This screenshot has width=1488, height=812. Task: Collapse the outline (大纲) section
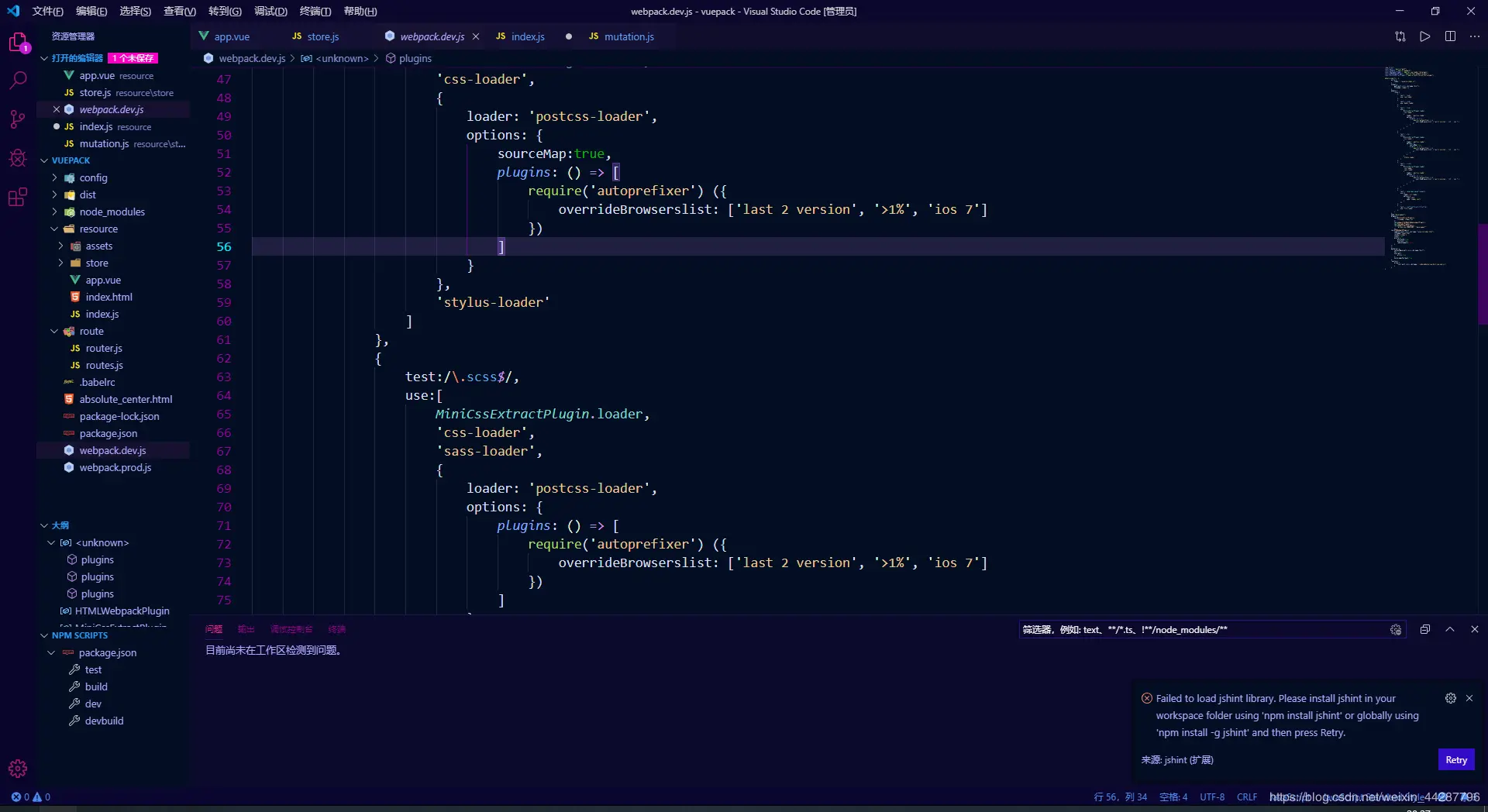(x=44, y=525)
